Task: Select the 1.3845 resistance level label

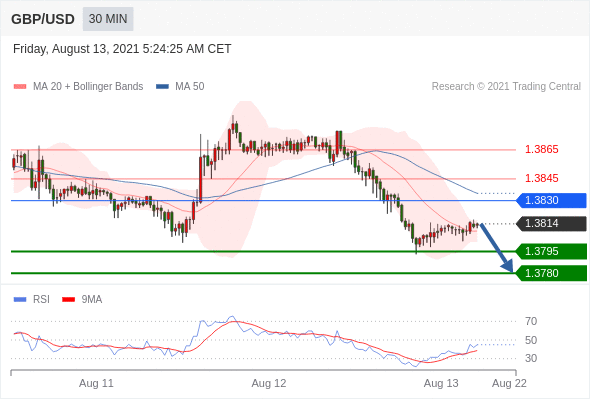Action: pos(541,178)
